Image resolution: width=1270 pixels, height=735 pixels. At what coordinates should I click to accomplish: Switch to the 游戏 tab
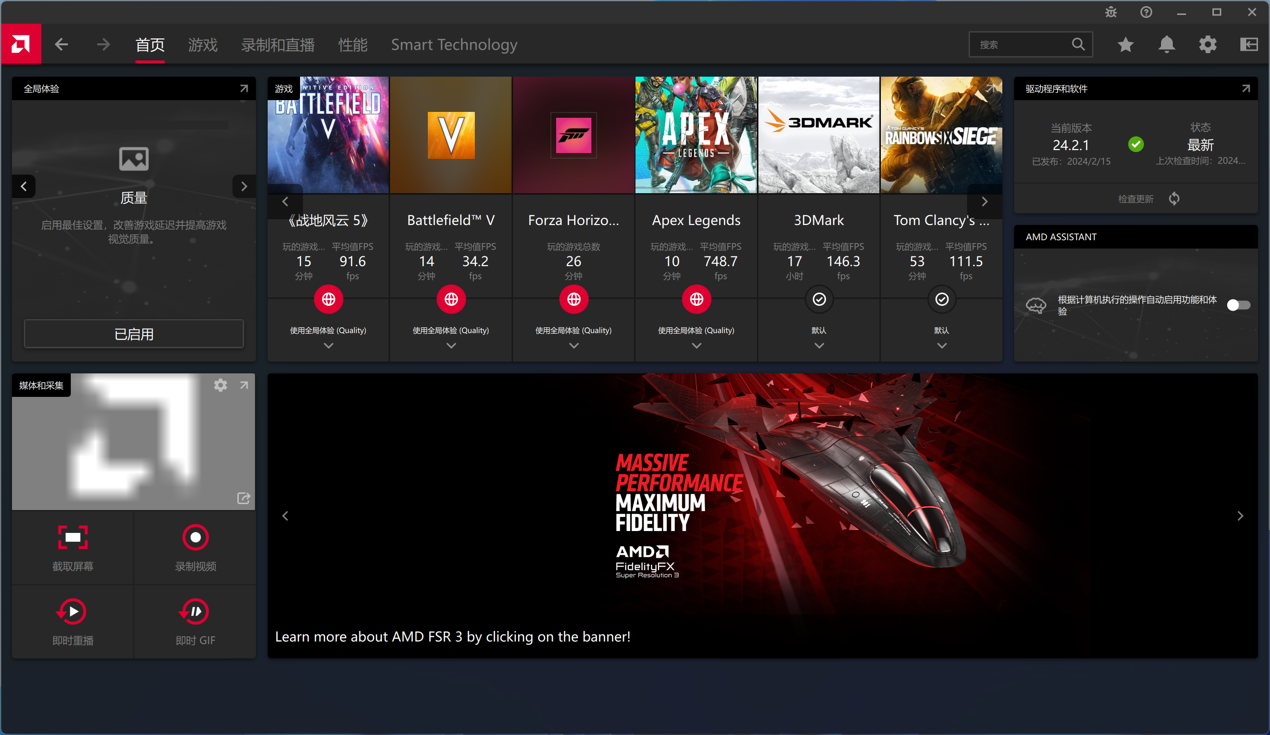pos(203,45)
